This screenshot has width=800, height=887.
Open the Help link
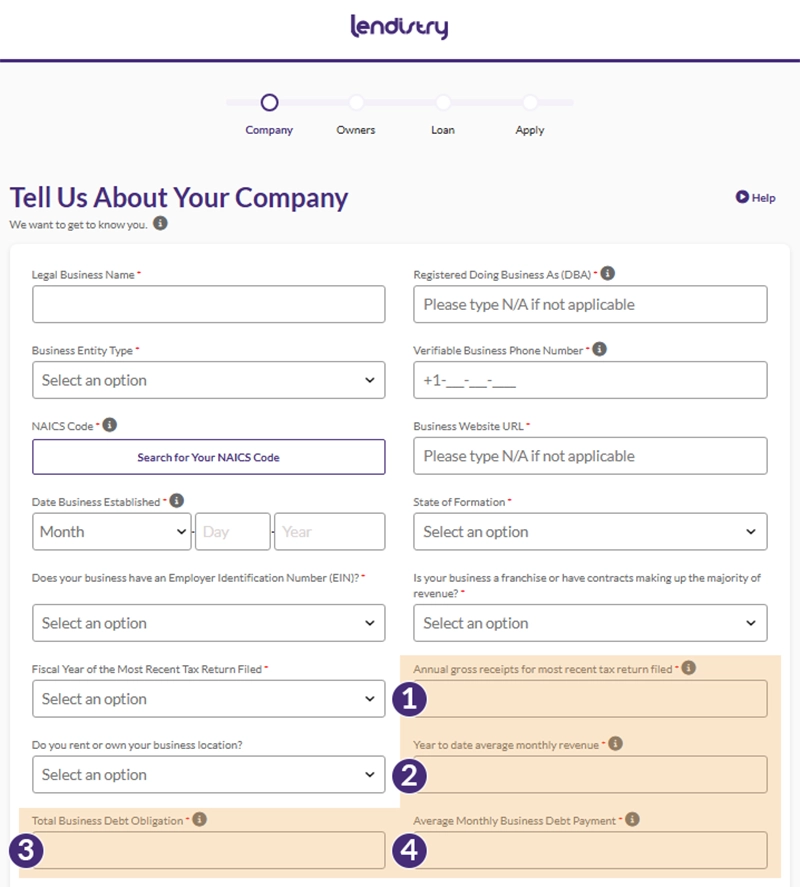click(756, 197)
